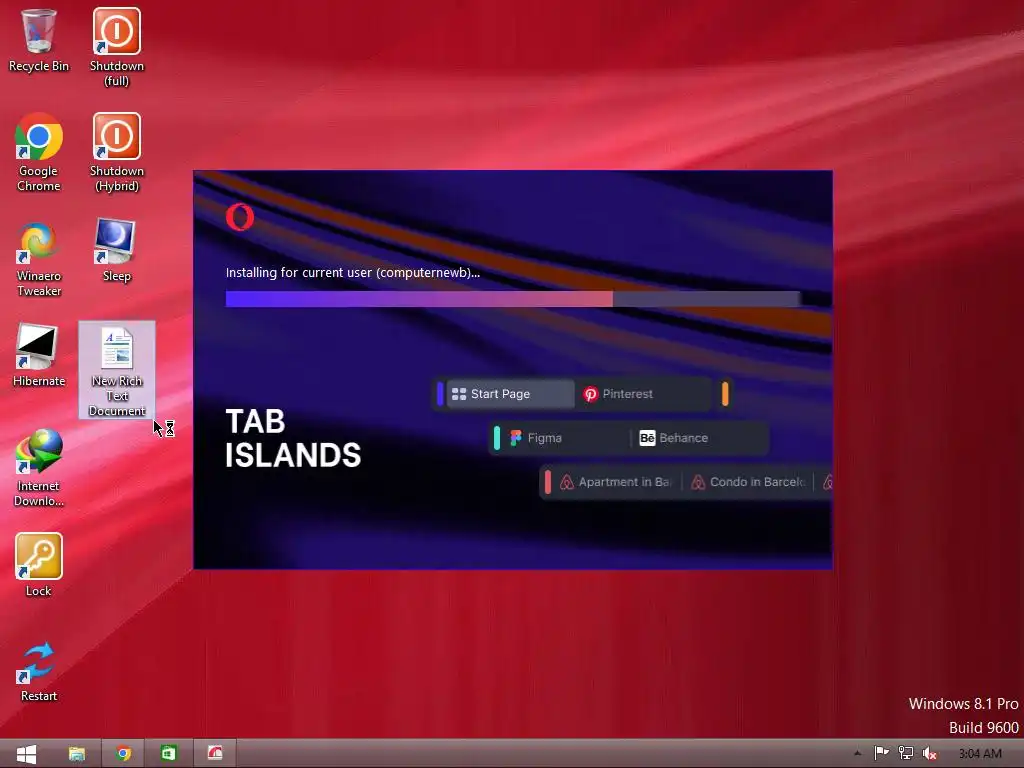Click the Installing for current user text
Viewport: 1024px width, 768px height.
coord(353,273)
